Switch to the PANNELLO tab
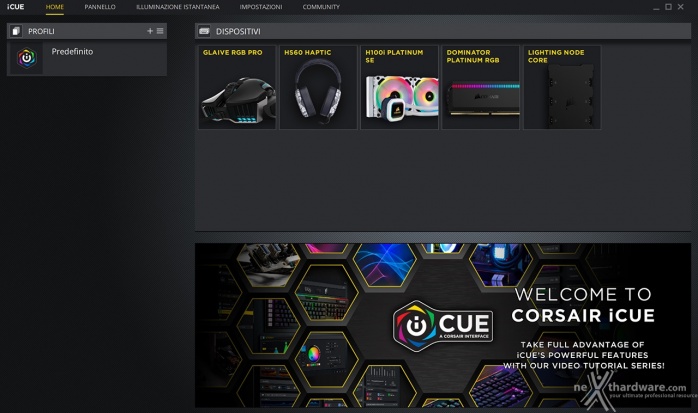The image size is (698, 413). point(100,7)
